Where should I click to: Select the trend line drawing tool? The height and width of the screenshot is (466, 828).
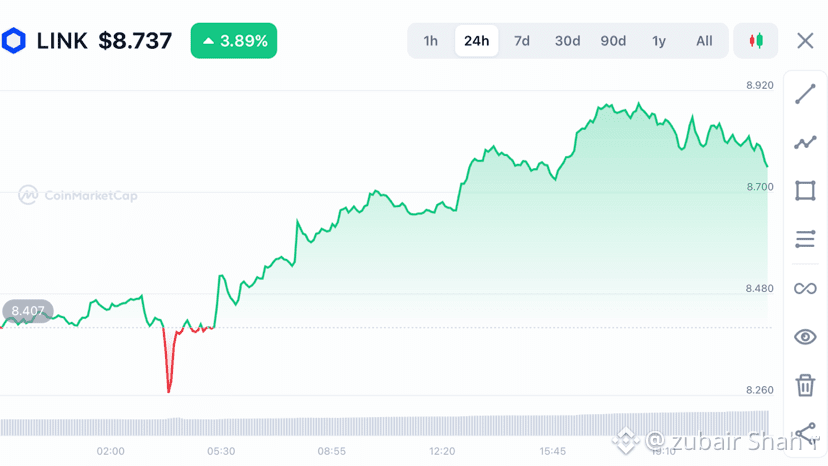pos(805,94)
